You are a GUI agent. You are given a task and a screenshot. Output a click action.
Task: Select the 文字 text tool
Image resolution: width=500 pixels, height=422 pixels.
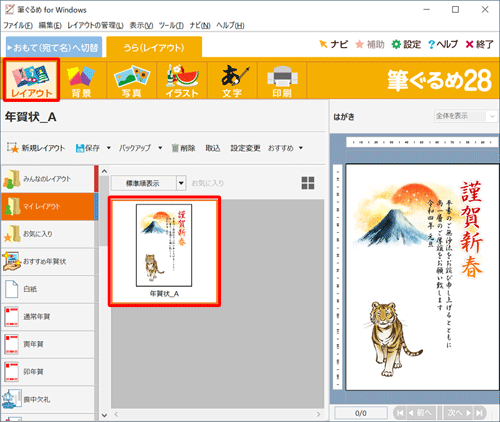[232, 81]
